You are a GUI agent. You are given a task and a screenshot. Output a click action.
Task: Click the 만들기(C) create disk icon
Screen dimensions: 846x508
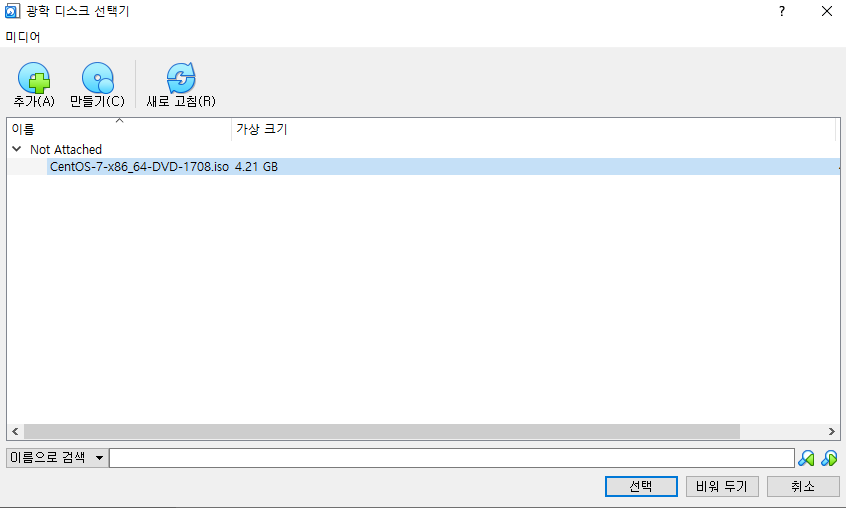tap(98, 78)
